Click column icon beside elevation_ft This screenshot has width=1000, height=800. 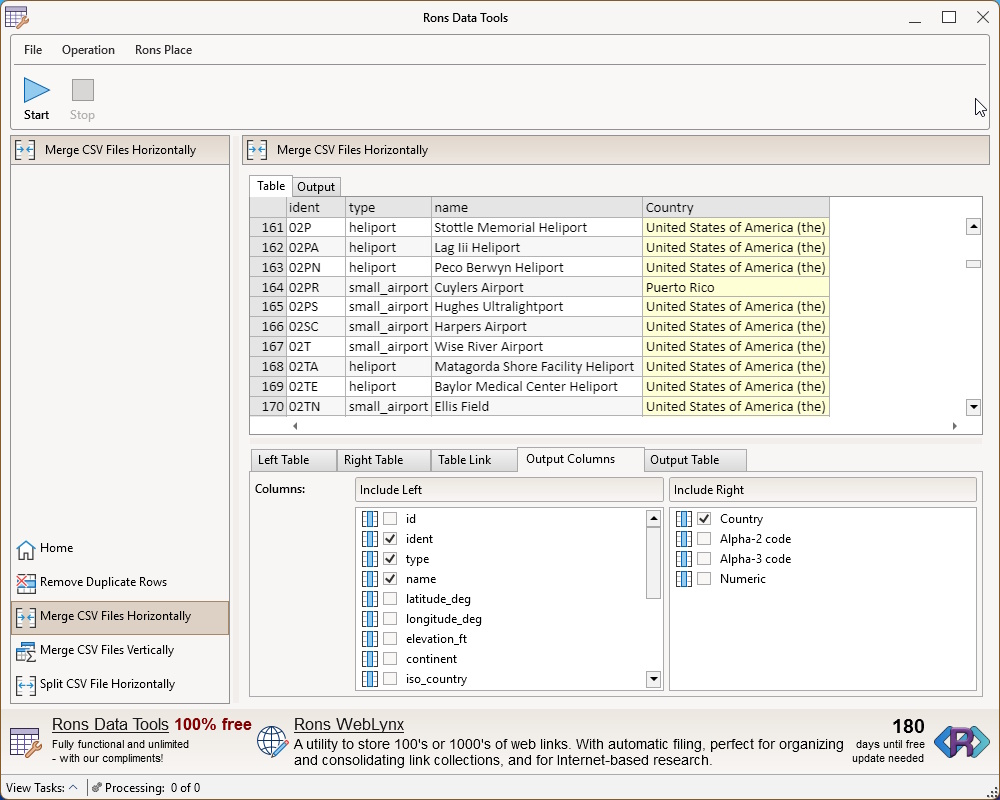[x=370, y=639]
